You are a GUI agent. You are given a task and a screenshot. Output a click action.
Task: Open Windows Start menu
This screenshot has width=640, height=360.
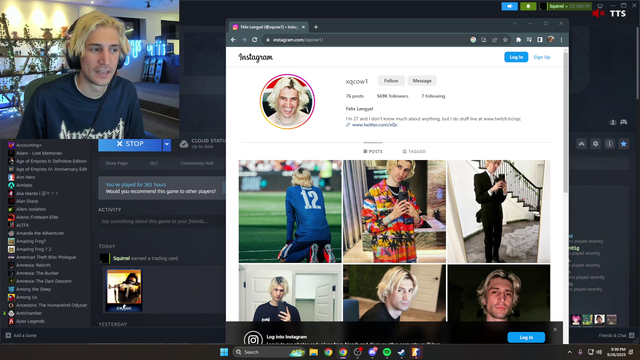[224, 352]
